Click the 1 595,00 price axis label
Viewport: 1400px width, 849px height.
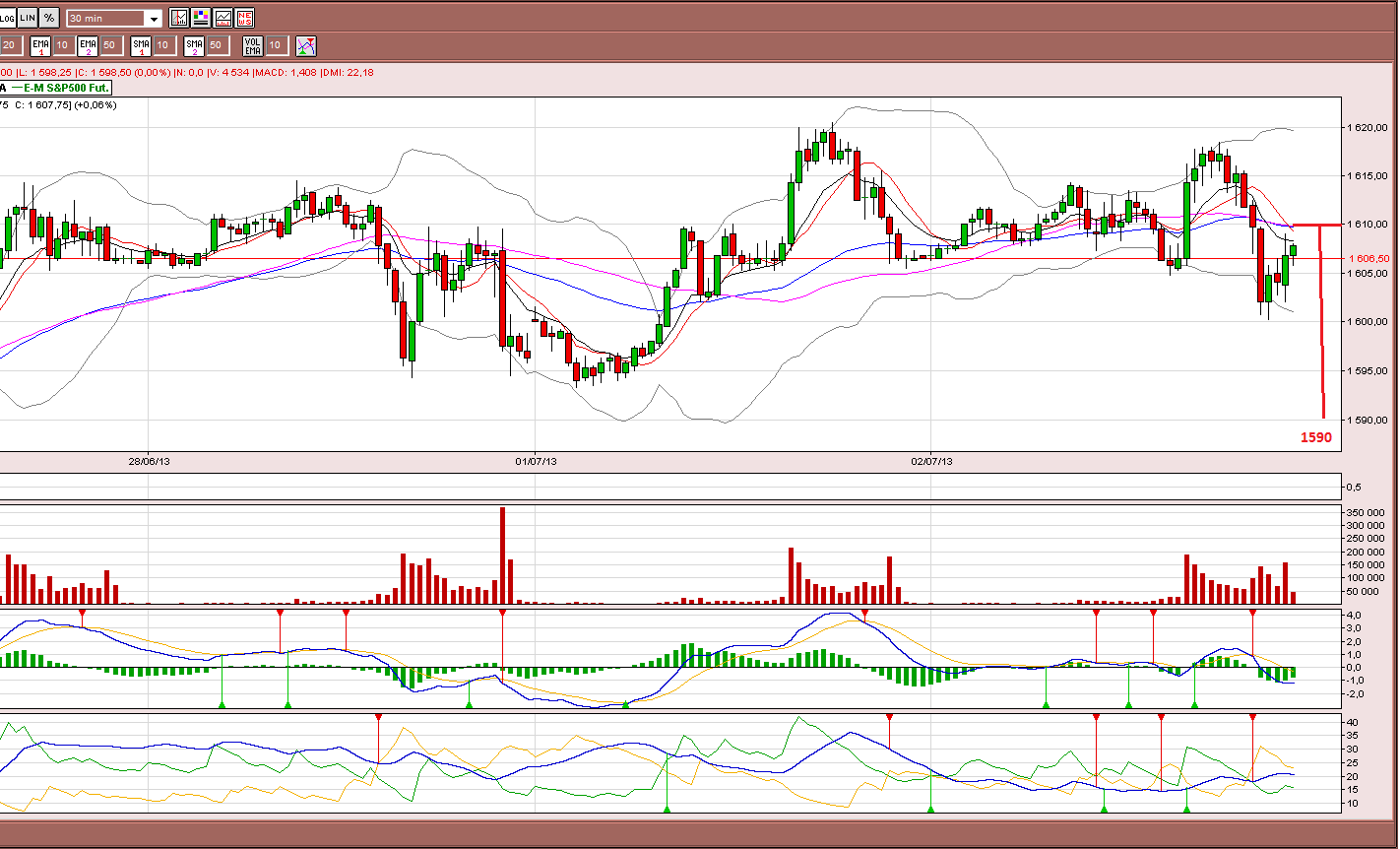(x=1368, y=371)
